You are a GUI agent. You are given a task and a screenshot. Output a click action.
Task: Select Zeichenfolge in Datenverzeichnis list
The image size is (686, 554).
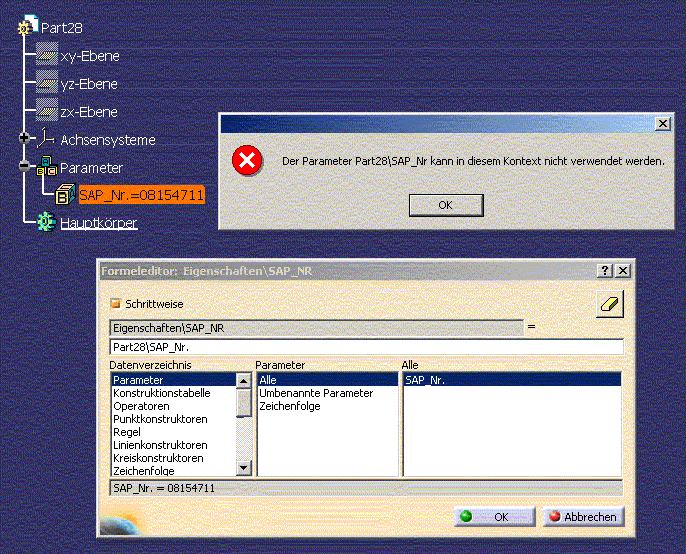pyautogui.click(x=174, y=470)
